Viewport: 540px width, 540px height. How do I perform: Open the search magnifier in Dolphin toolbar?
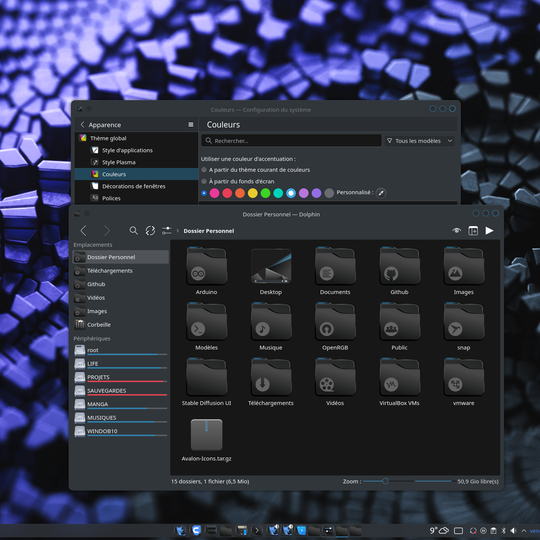click(x=134, y=230)
